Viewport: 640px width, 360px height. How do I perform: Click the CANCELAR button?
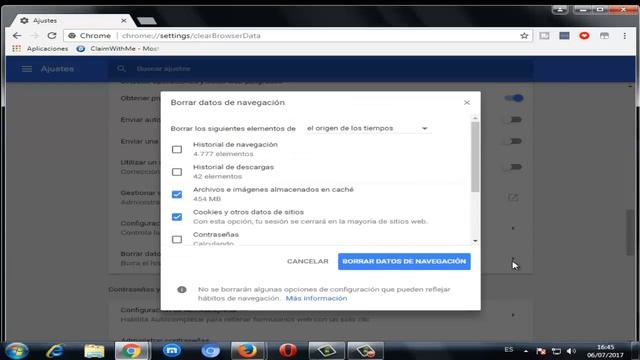(307, 261)
